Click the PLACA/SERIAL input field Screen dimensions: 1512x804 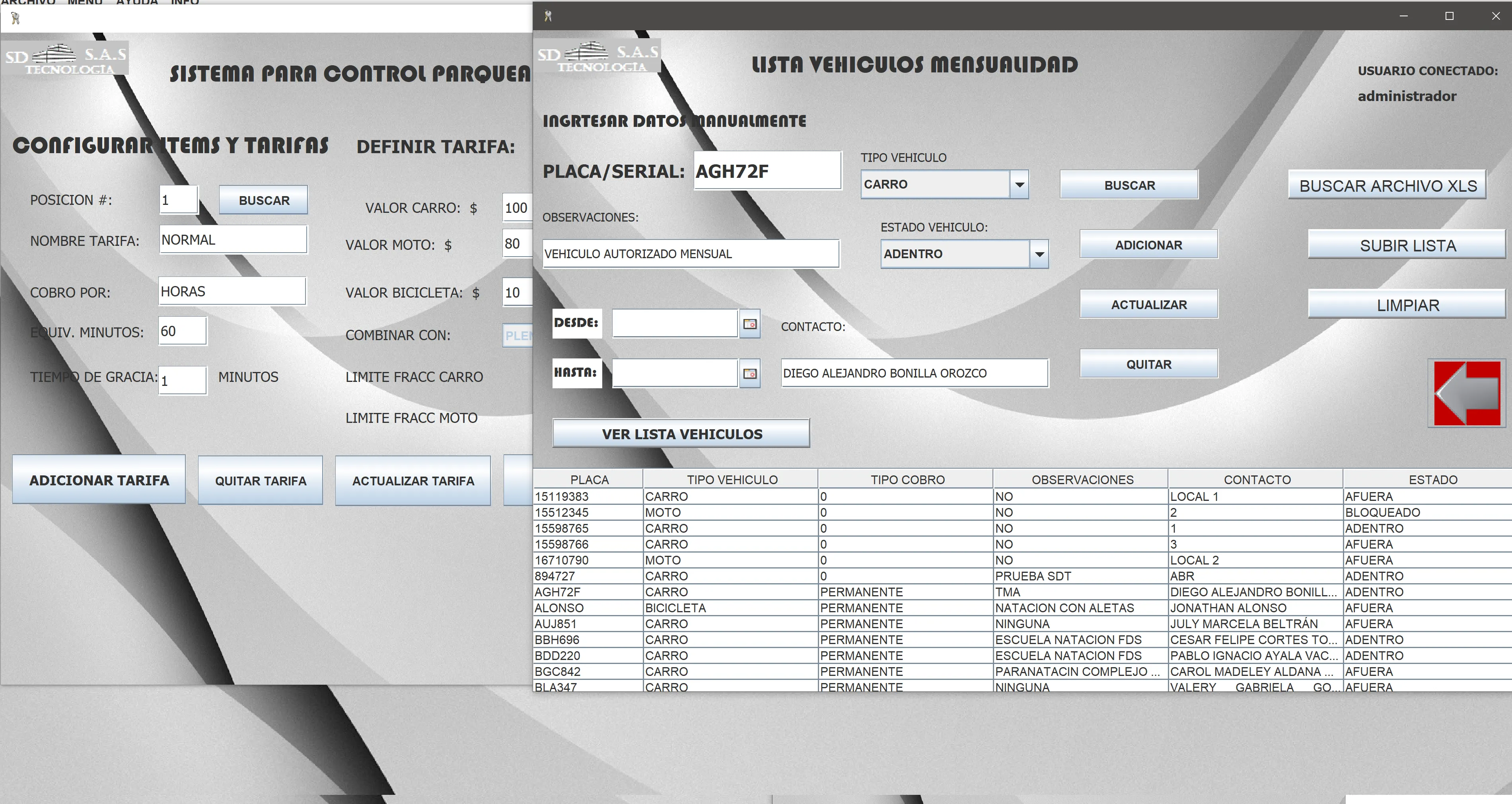pos(768,171)
